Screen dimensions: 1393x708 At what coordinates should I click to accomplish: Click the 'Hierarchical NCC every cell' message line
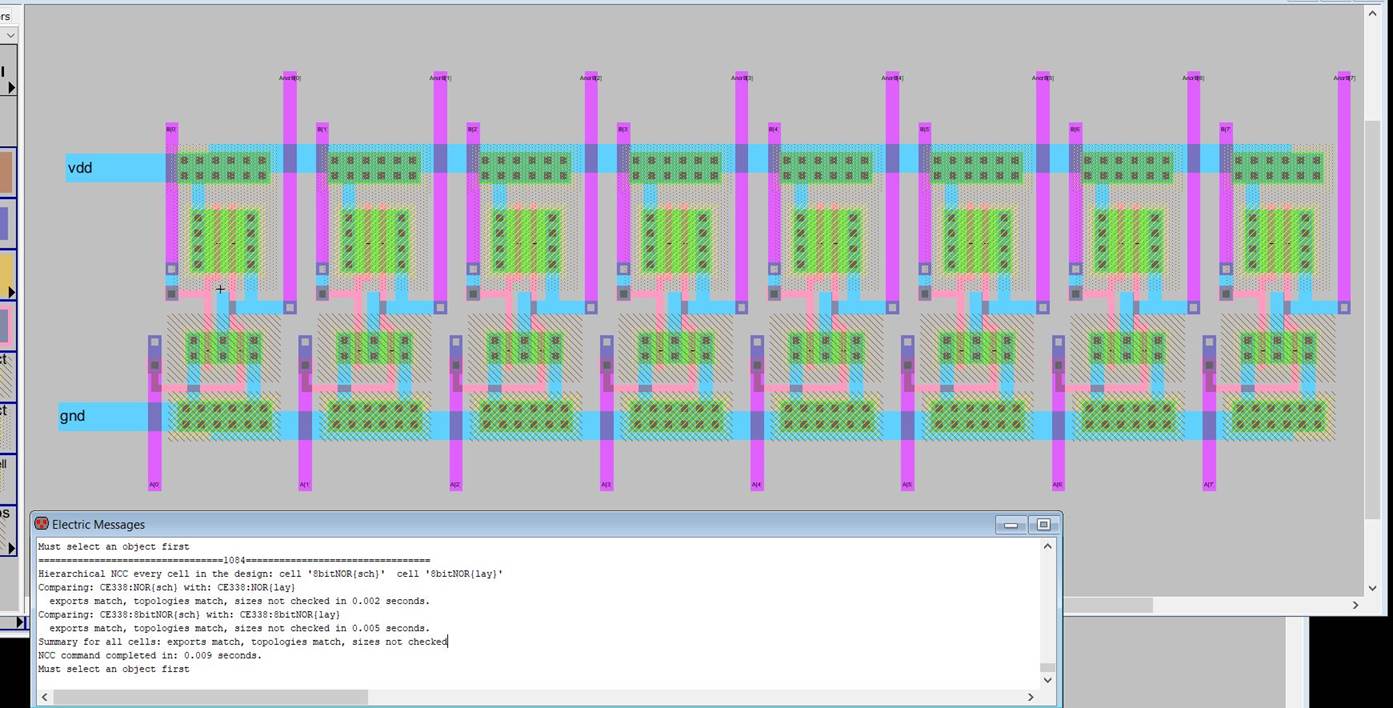coord(270,574)
